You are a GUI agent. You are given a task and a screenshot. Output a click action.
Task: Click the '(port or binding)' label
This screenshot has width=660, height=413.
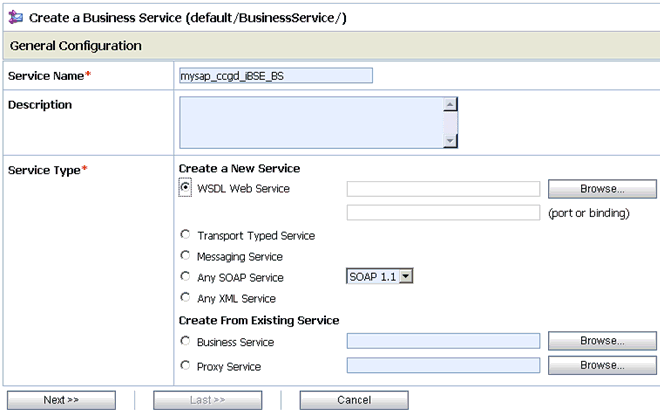click(x=589, y=213)
